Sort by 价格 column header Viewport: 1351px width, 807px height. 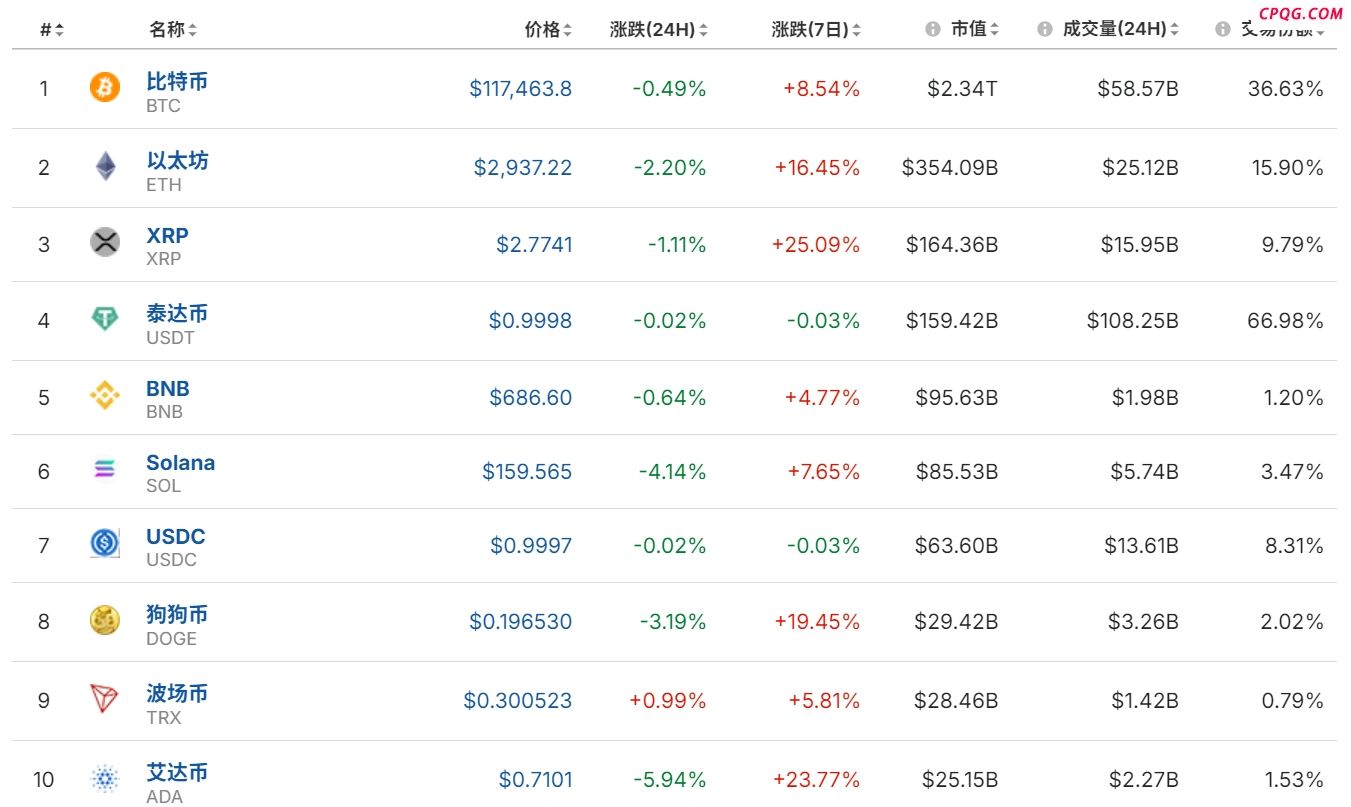tap(548, 30)
